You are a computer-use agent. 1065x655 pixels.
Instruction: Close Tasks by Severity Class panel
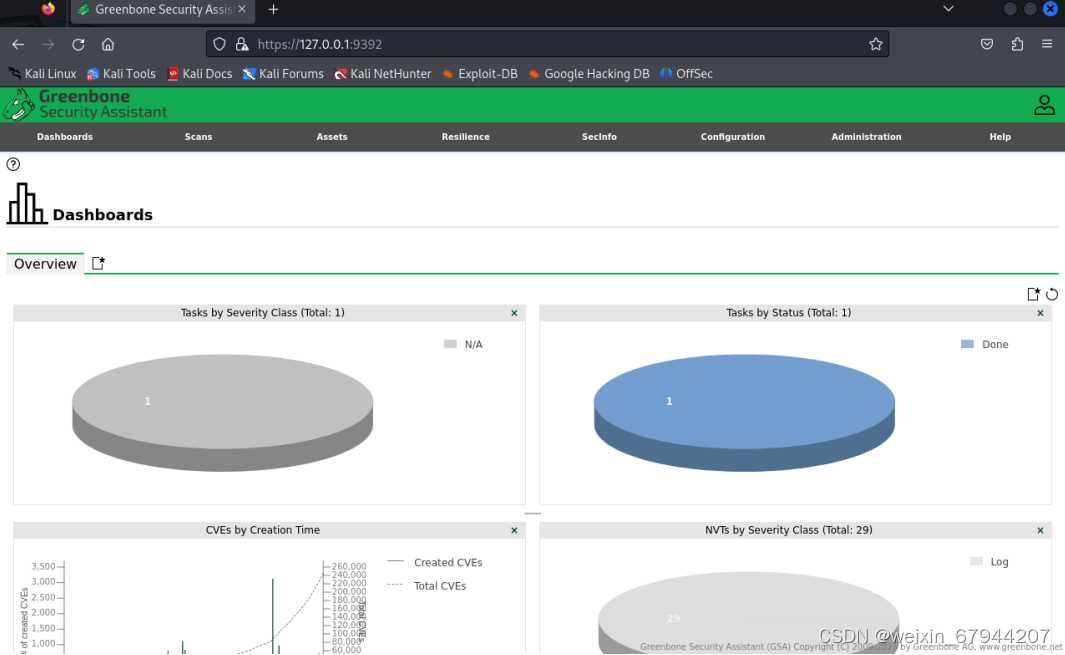(514, 313)
